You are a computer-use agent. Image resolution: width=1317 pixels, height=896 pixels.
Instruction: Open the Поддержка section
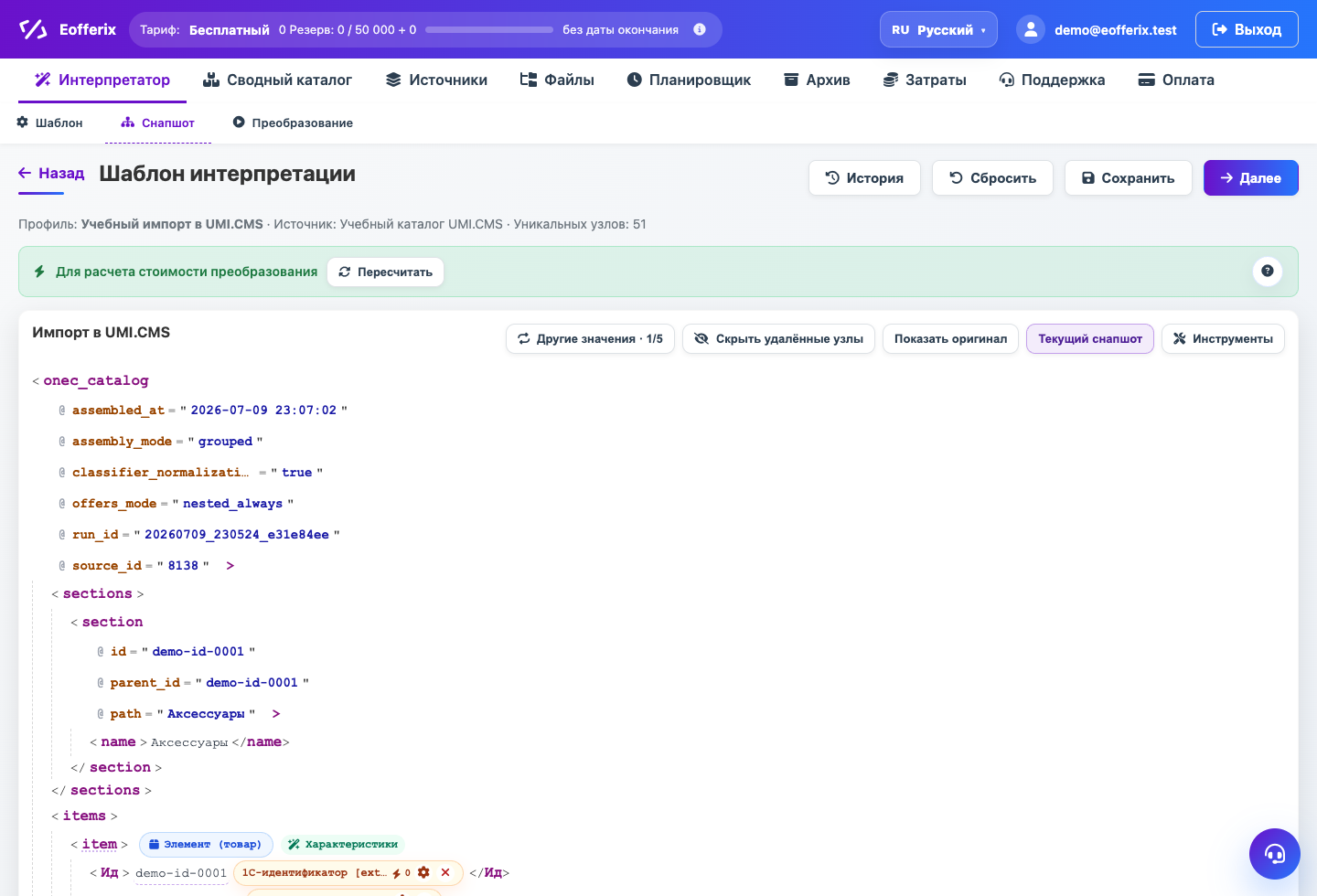pos(1052,80)
